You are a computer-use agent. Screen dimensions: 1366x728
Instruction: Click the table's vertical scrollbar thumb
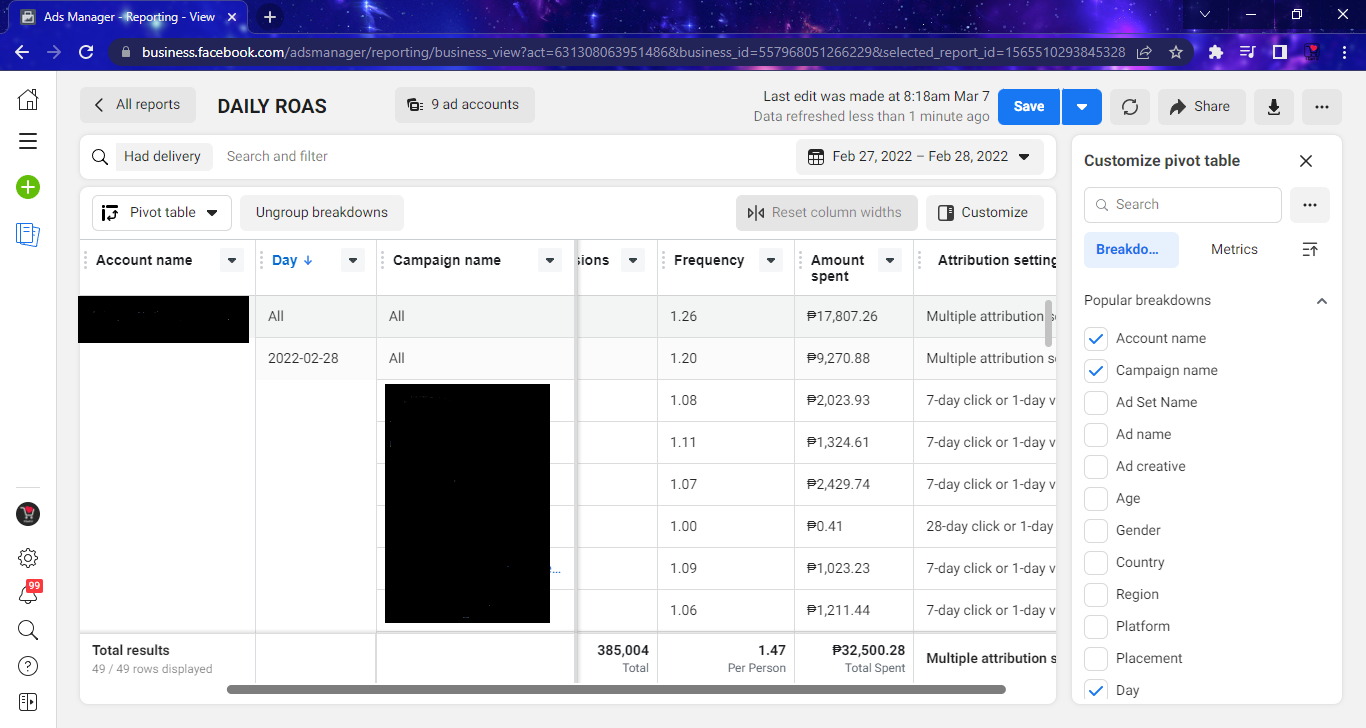click(x=1048, y=323)
